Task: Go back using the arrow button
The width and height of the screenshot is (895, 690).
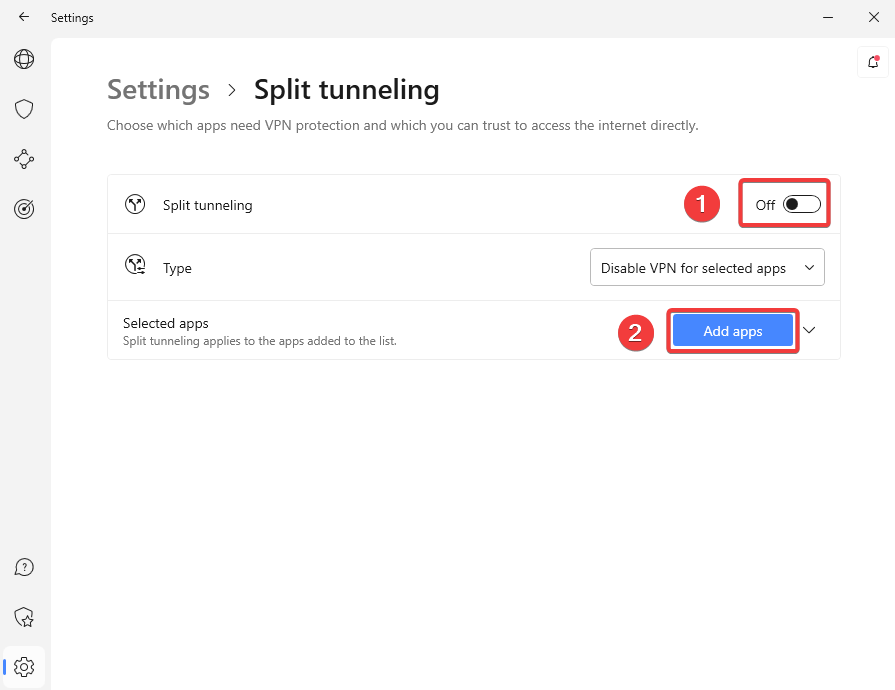Action: [x=23, y=17]
